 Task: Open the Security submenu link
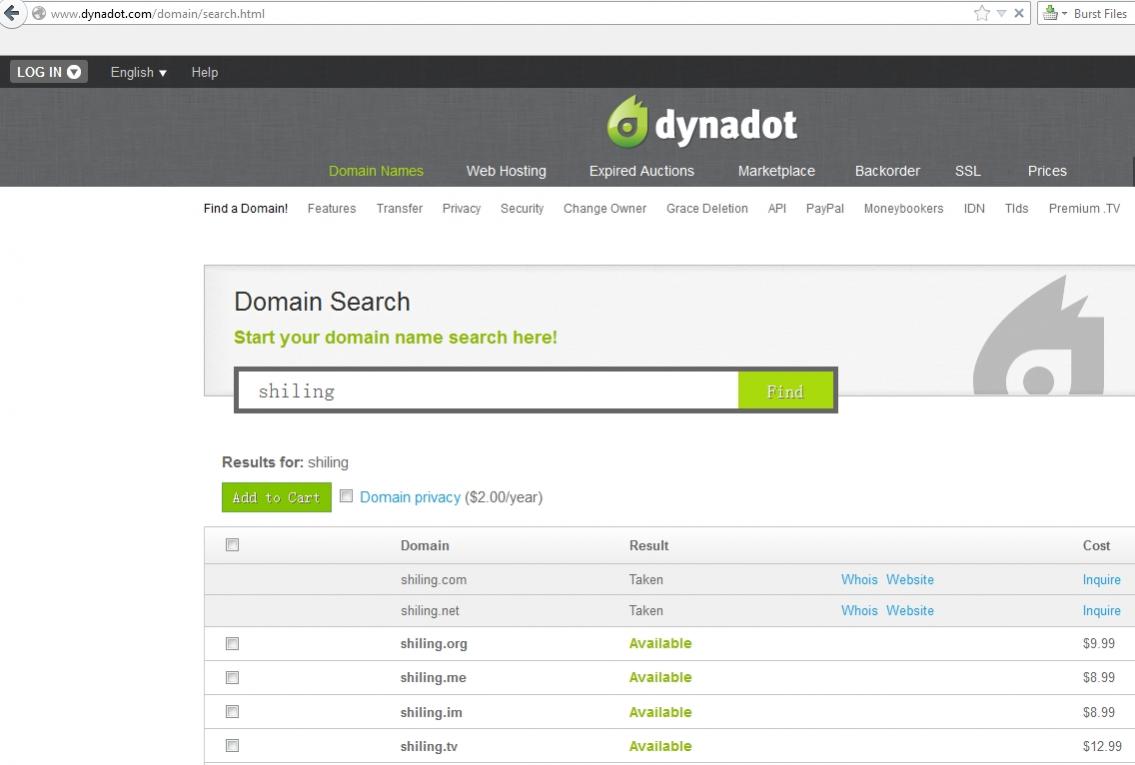pos(522,208)
